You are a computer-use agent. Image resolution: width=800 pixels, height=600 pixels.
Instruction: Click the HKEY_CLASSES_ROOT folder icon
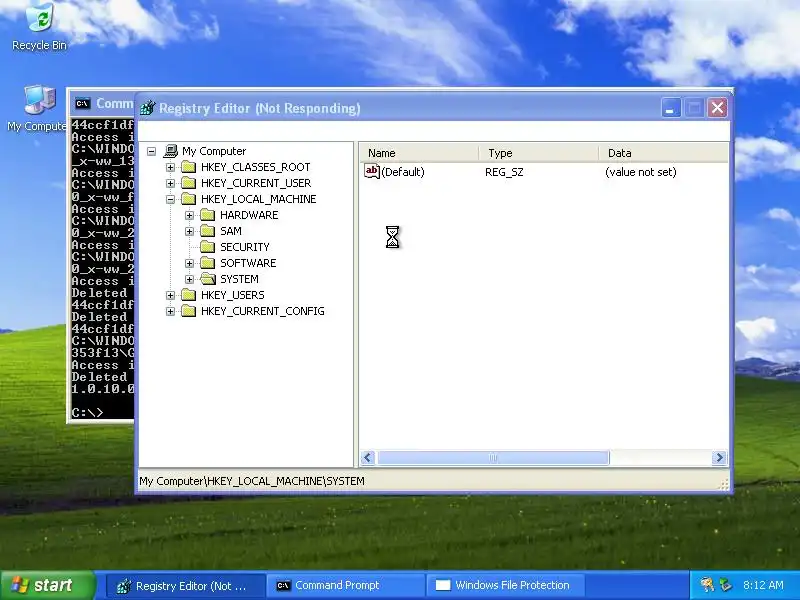[x=189, y=167]
